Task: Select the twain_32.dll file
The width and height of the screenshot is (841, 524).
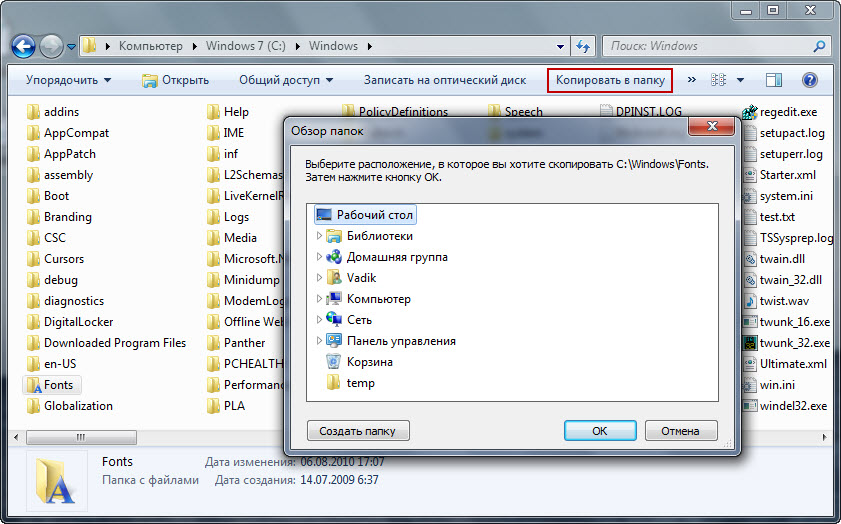Action: [x=783, y=280]
